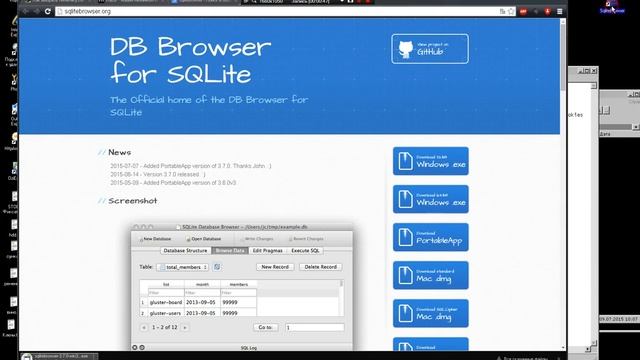Open the downloaded sqlitebrowser exe in download bar
The width and height of the screenshot is (640, 360).
pyautogui.click(x=60, y=356)
